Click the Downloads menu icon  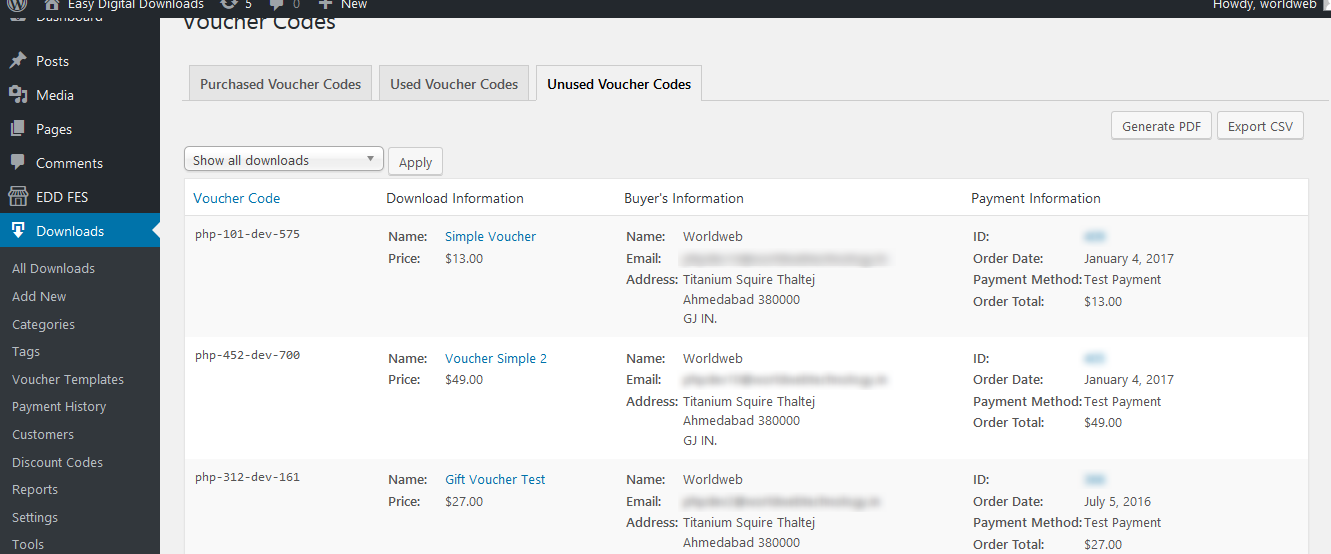coord(18,231)
